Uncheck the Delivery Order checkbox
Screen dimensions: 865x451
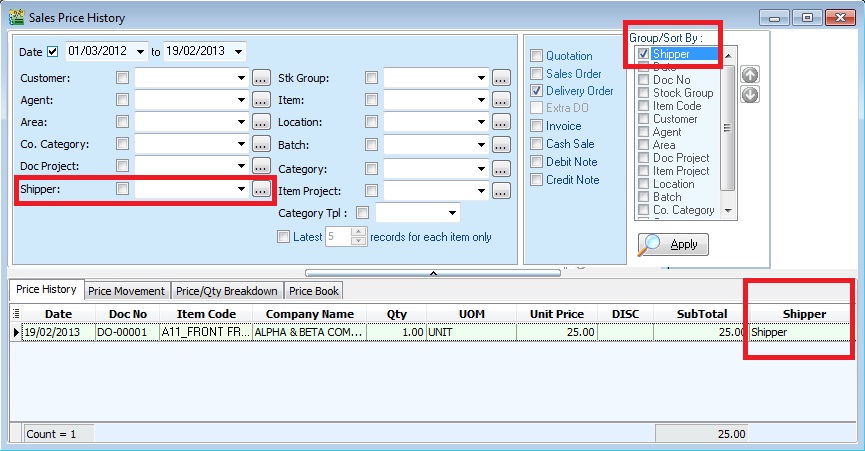(x=537, y=91)
